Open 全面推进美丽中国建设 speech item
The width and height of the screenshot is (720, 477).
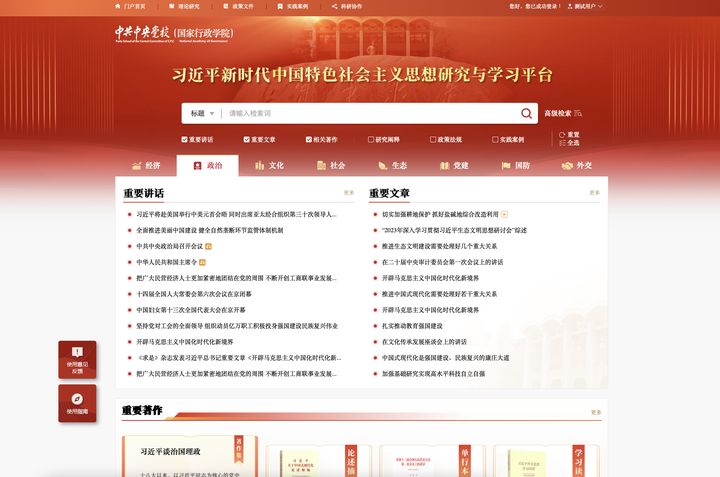click(209, 230)
